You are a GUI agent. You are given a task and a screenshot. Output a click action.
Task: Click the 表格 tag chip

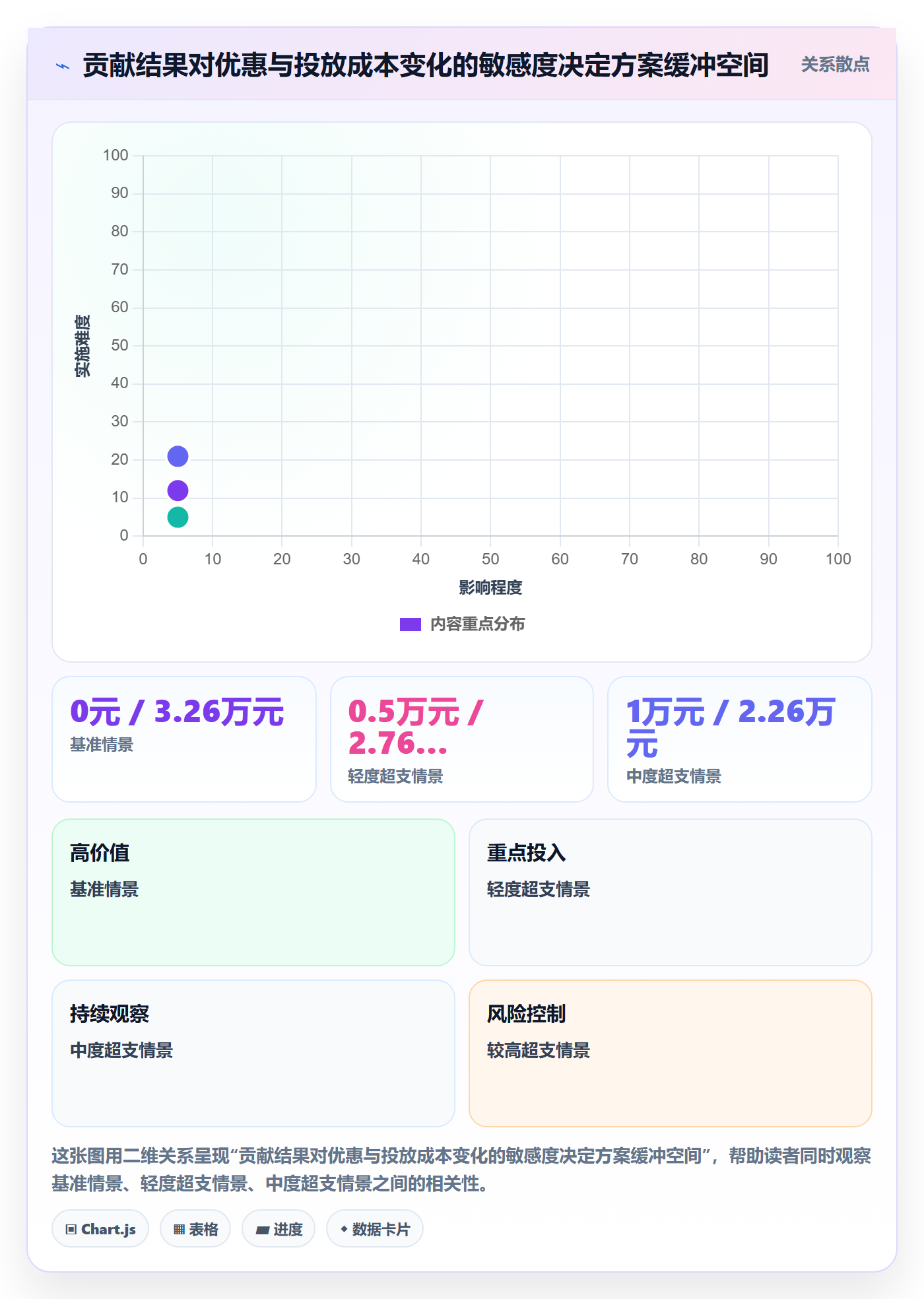(x=195, y=1229)
